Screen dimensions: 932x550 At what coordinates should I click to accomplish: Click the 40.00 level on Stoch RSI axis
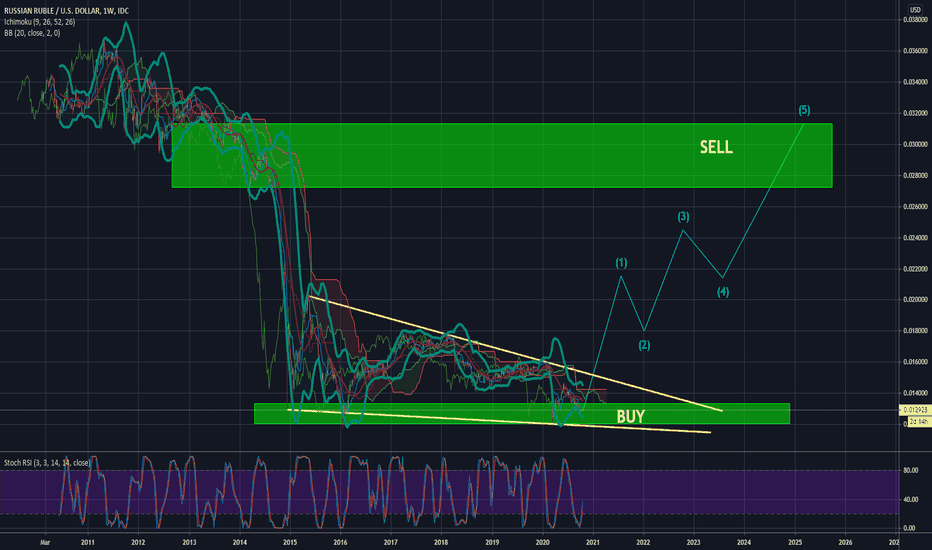(x=910, y=499)
